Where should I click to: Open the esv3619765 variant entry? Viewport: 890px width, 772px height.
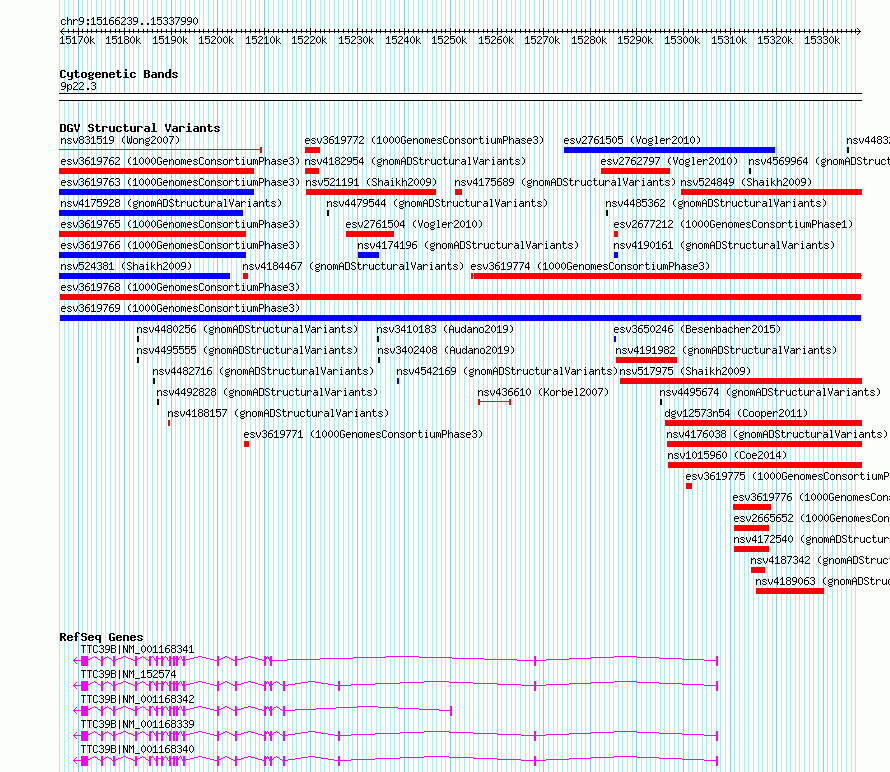click(180, 224)
